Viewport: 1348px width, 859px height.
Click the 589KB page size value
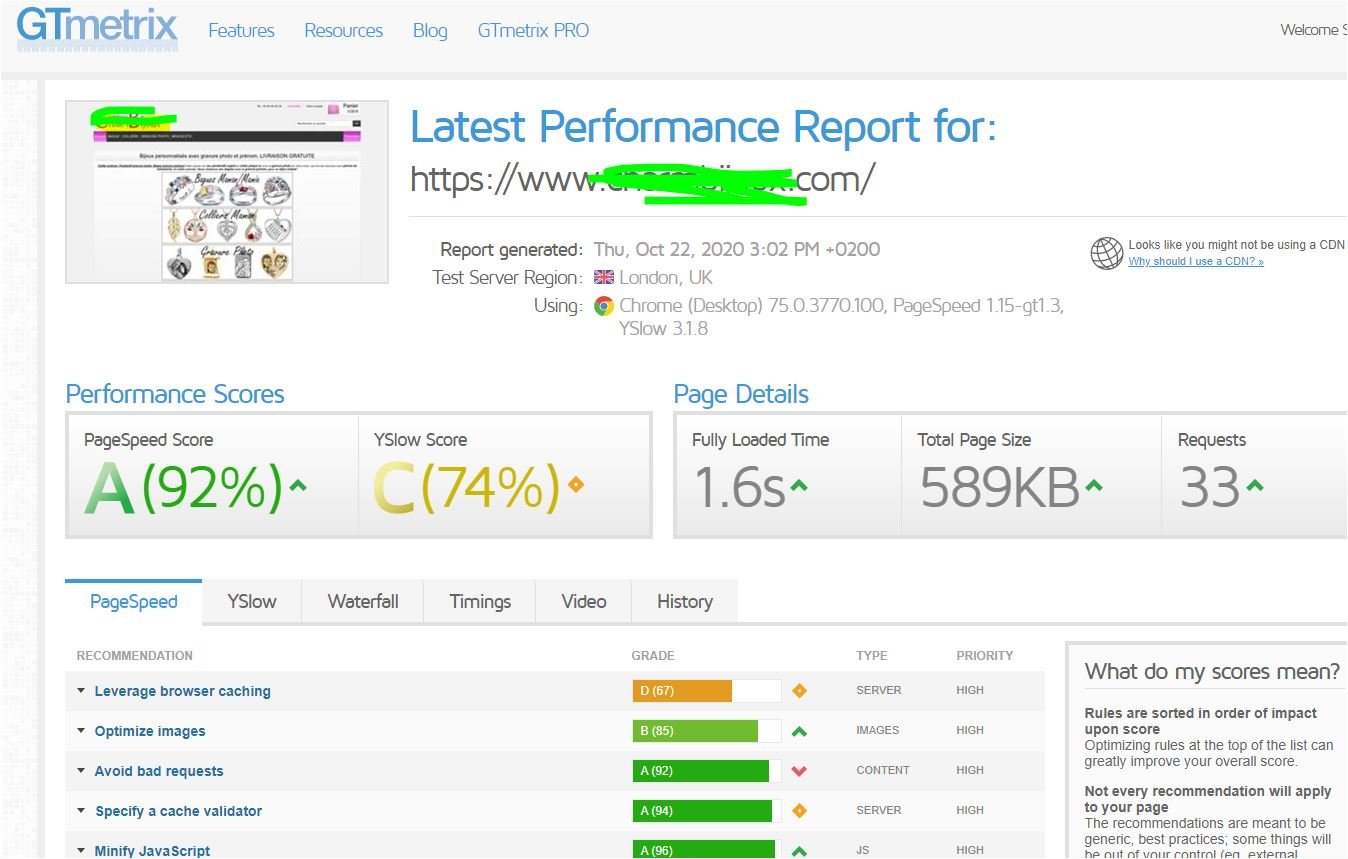pos(1000,488)
